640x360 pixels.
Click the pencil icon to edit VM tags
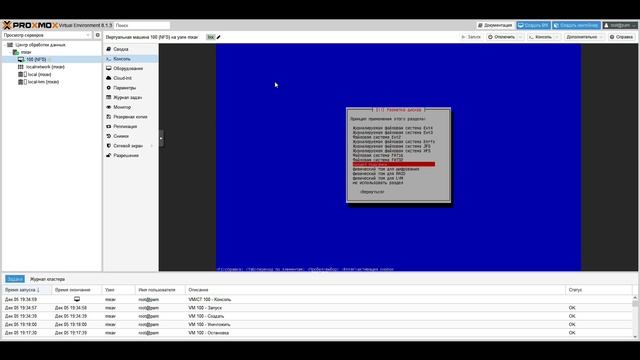coord(218,37)
